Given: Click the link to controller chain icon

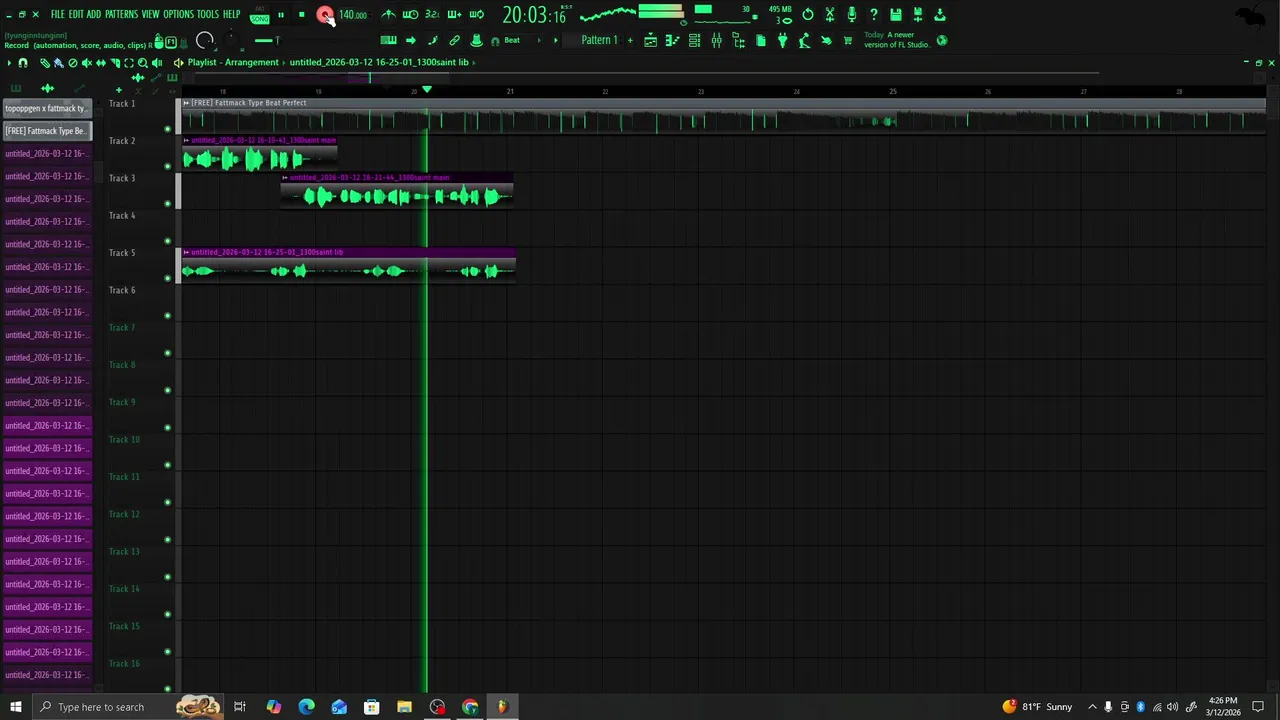Looking at the screenshot, I should [x=454, y=40].
